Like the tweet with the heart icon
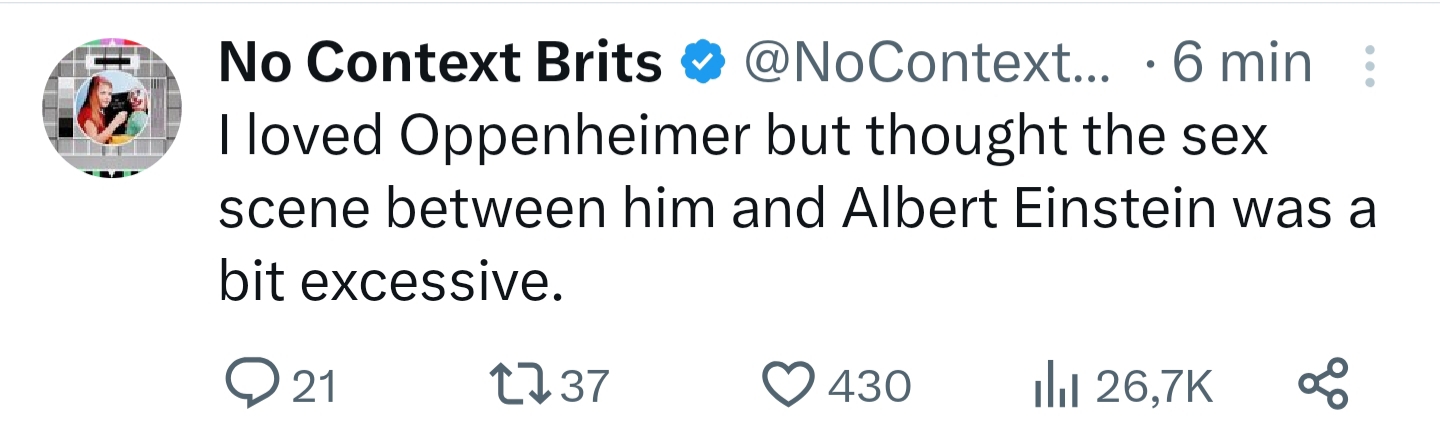The height and width of the screenshot is (433, 1440). (x=791, y=385)
